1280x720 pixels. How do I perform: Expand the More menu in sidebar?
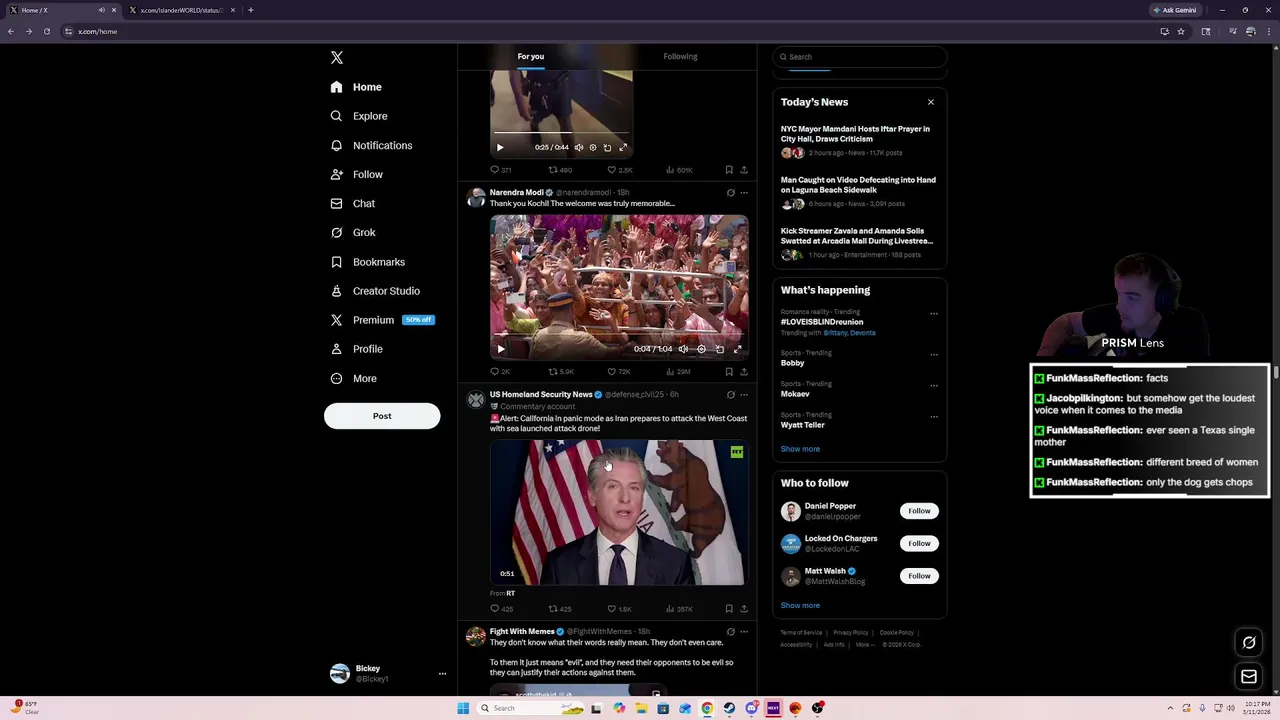click(354, 378)
